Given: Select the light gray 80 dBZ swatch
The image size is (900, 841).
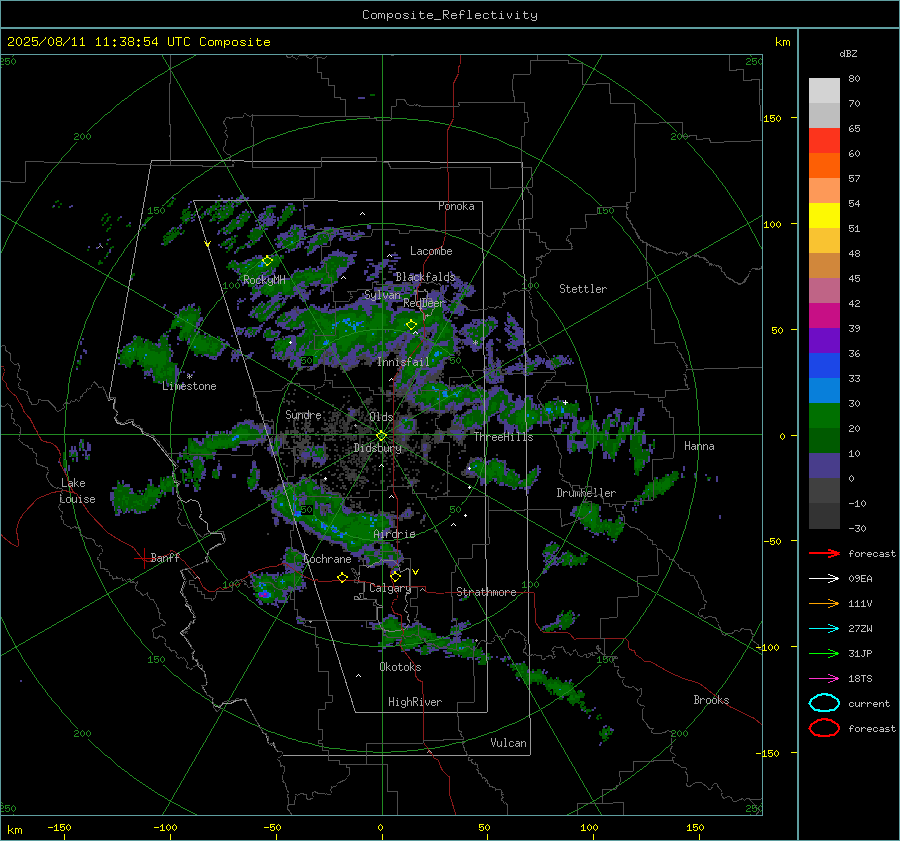Looking at the screenshot, I should (x=824, y=91).
